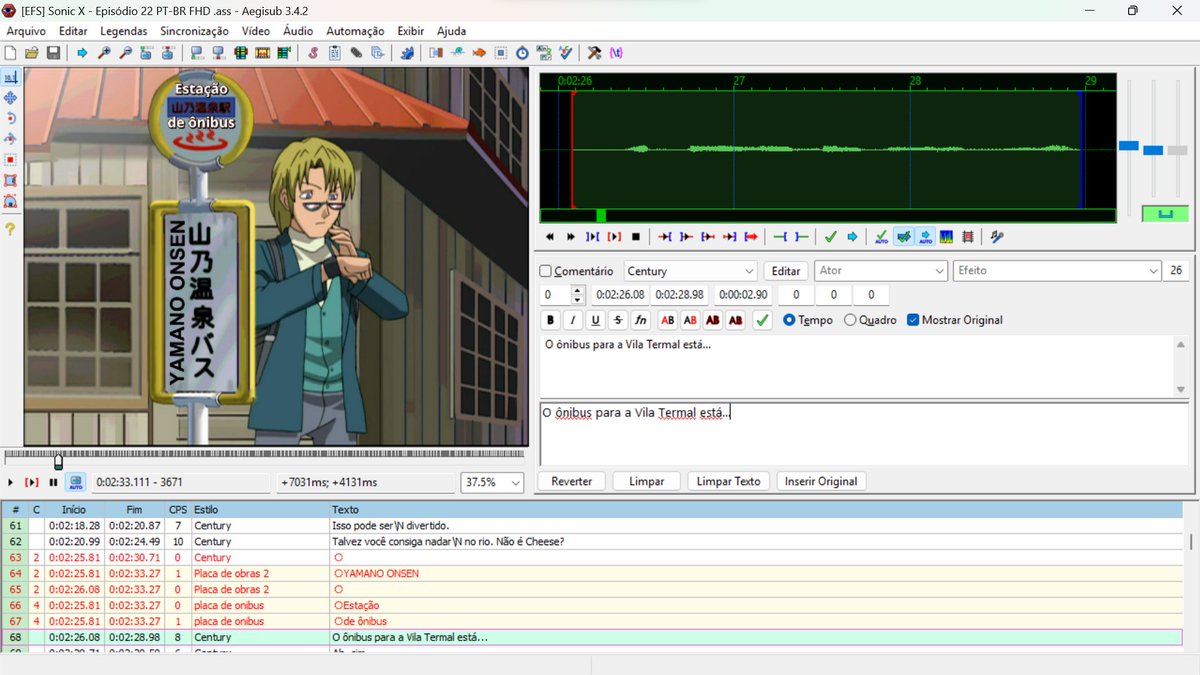The height and width of the screenshot is (675, 1200).
Task: Commit line with the edit box green checkmark
Action: click(762, 320)
